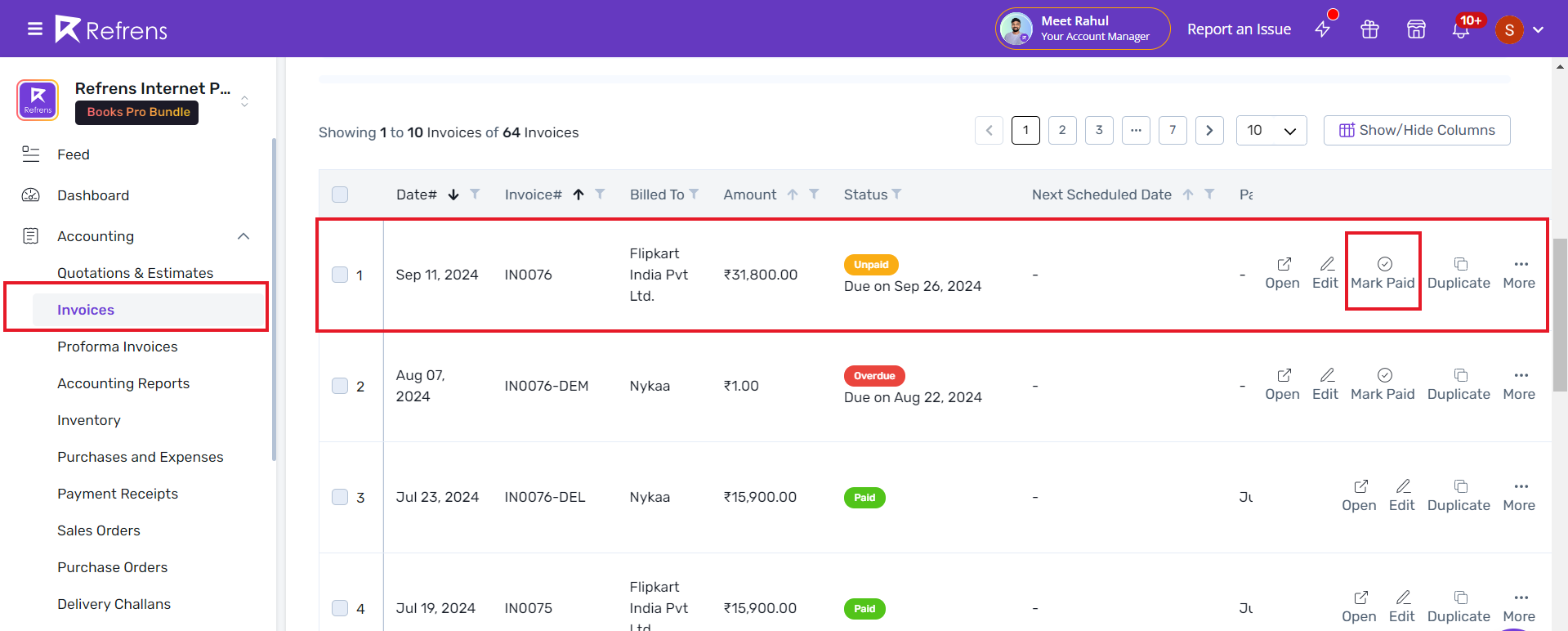Image resolution: width=1568 pixels, height=631 pixels.
Task: Sort by Amount arrow
Action: (793, 195)
